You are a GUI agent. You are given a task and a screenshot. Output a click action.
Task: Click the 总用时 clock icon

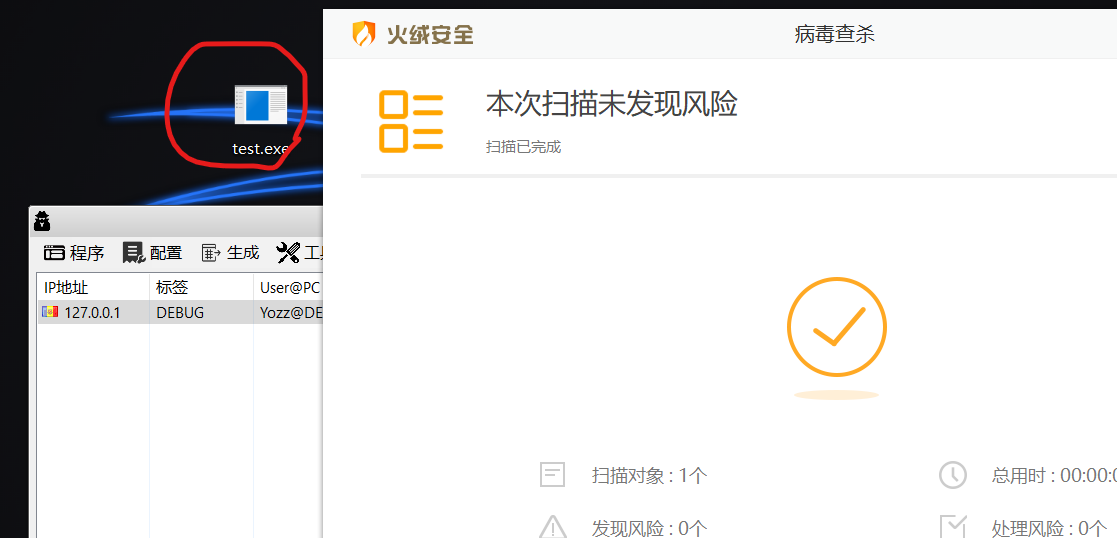pyautogui.click(x=952, y=475)
